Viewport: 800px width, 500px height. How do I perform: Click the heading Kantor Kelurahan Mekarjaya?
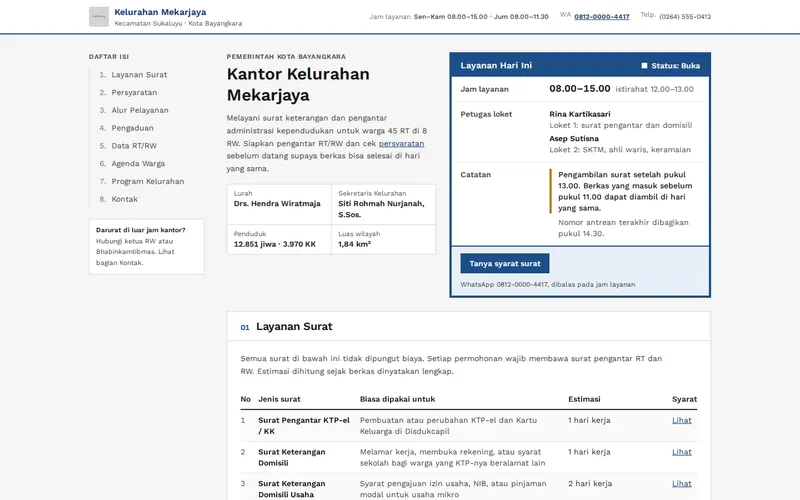click(298, 84)
